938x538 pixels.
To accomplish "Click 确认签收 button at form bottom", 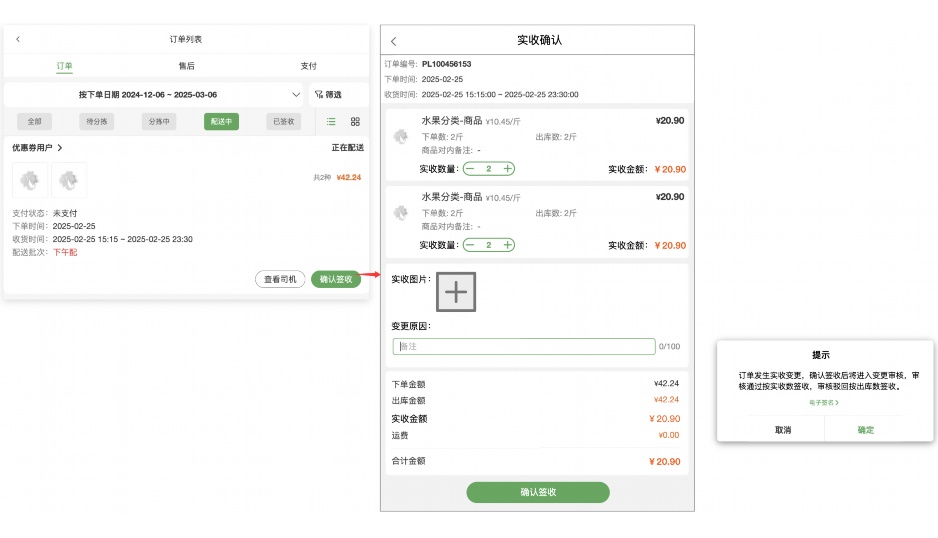I will 538,492.
